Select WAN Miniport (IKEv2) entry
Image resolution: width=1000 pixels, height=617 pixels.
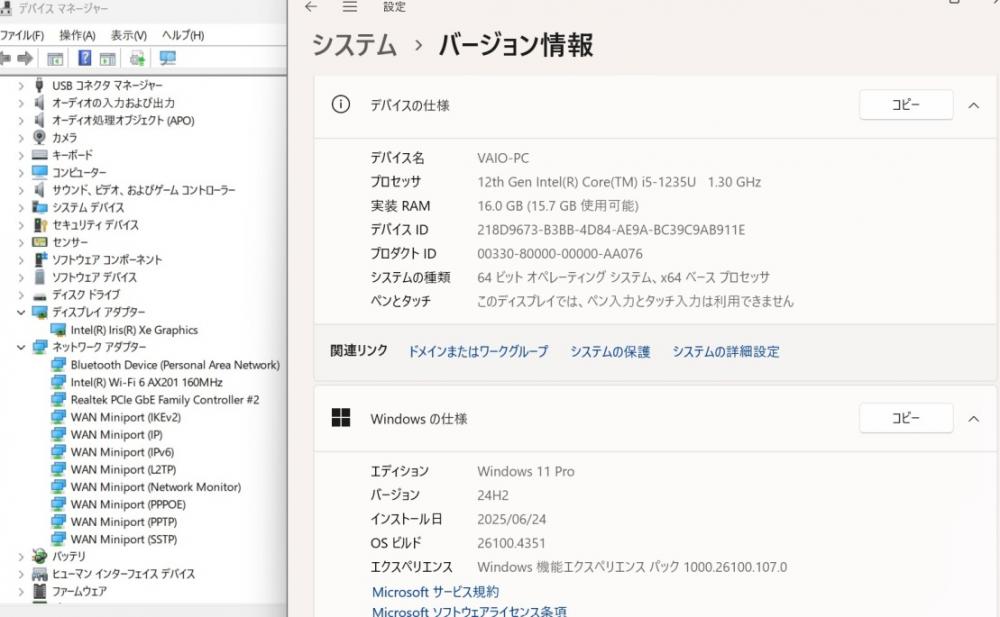[126, 417]
